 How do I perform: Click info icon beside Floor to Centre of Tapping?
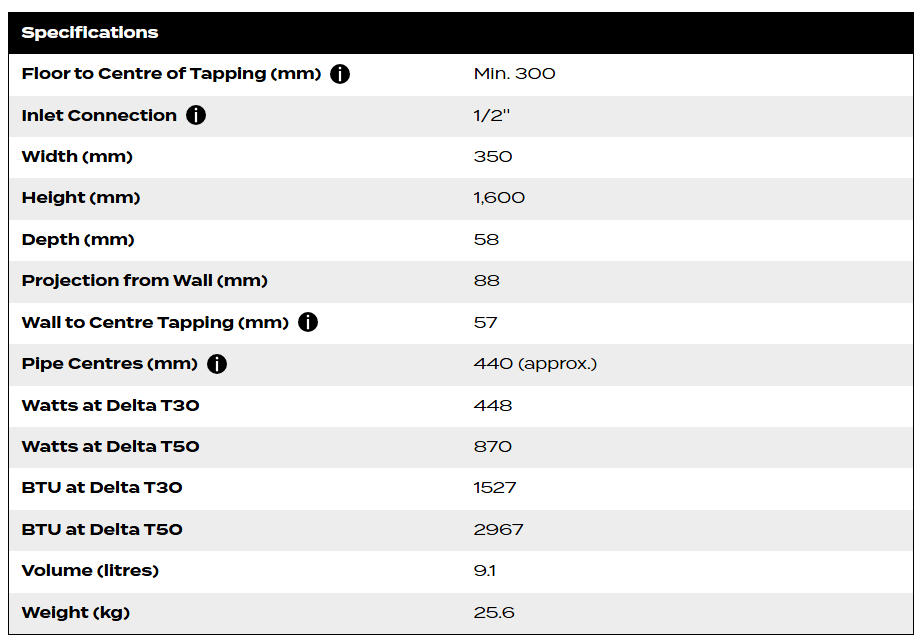(340, 74)
